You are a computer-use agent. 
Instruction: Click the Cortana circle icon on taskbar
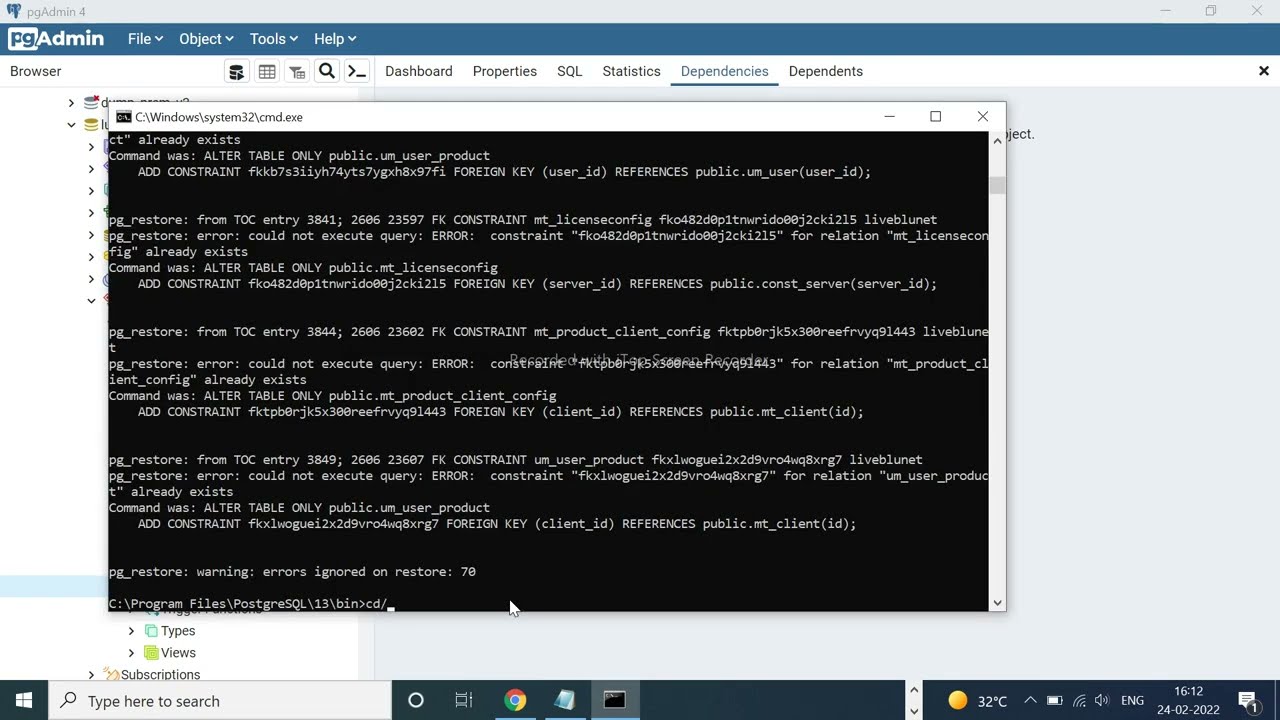click(416, 700)
